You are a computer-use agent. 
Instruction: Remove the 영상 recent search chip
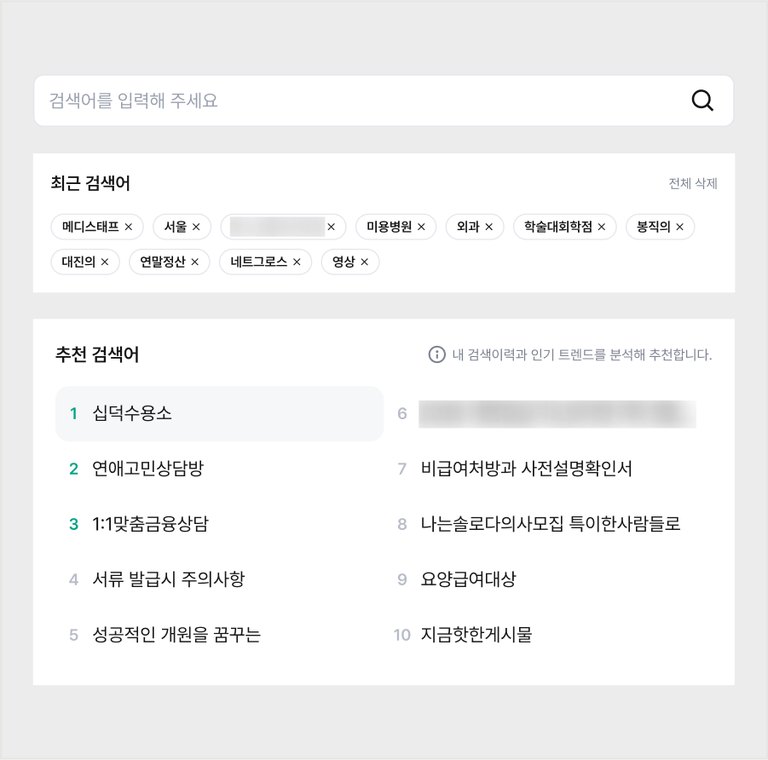364,262
